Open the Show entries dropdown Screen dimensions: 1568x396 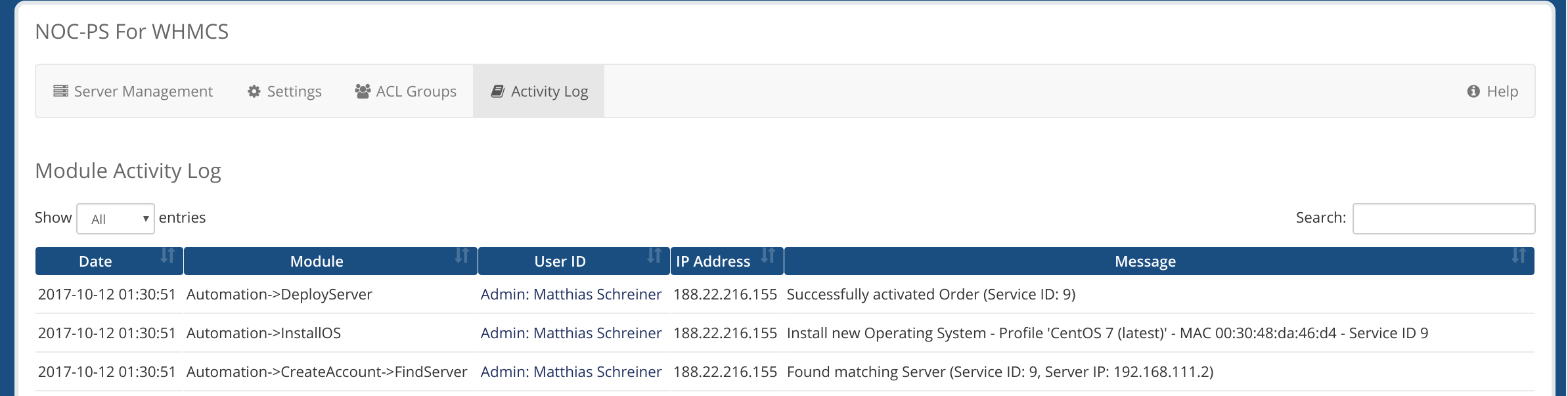point(116,219)
